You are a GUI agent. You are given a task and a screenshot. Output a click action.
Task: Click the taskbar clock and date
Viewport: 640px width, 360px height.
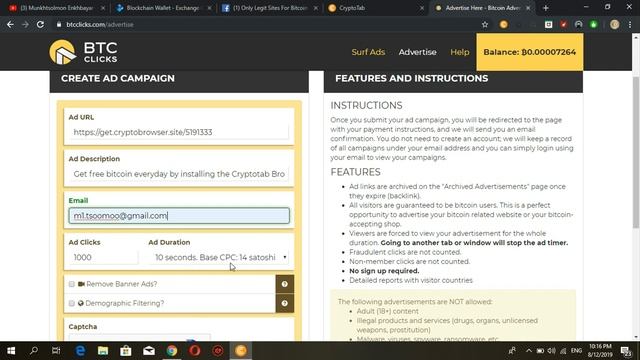(600, 351)
